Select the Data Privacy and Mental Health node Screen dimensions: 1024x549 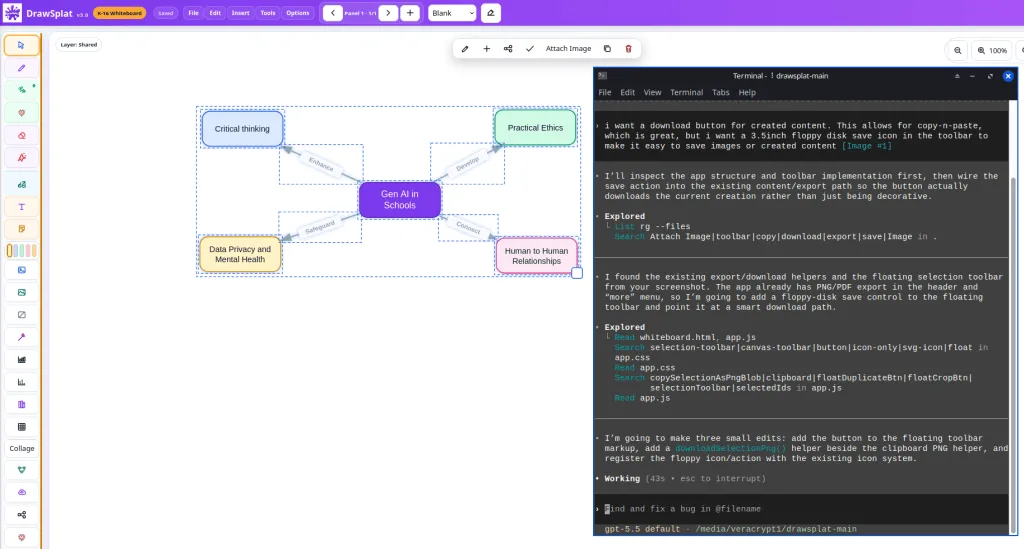240,254
